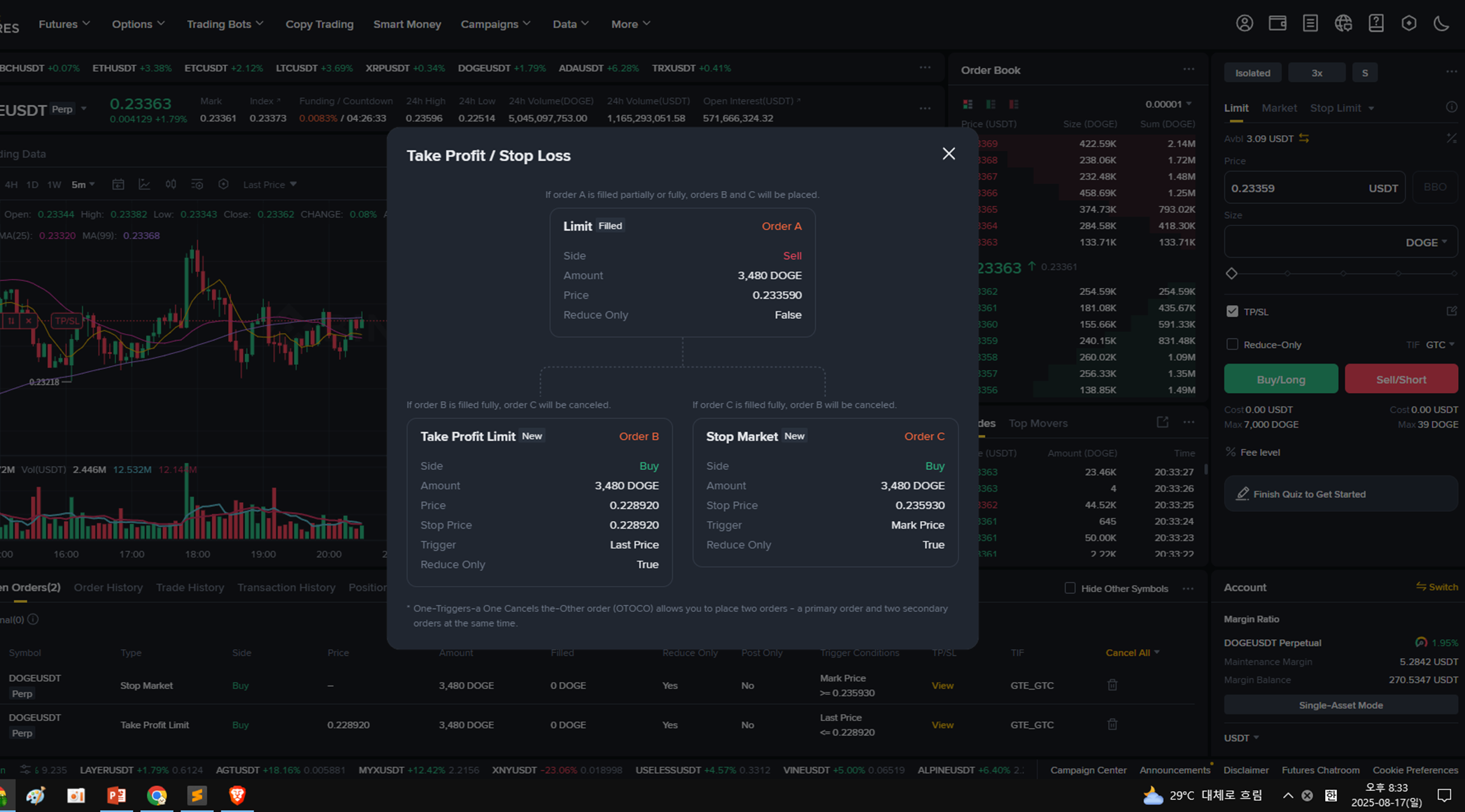The image size is (1465, 812).
Task: Click the order size slider handle
Action: coord(1232,273)
